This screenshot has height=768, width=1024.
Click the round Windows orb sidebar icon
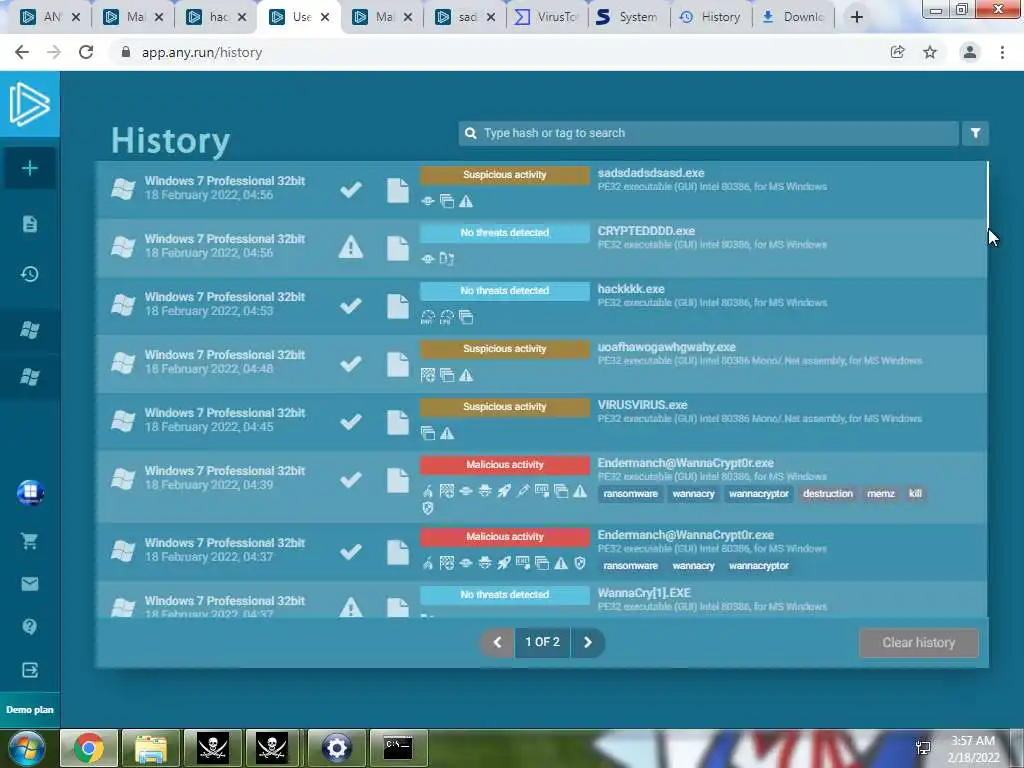[30, 493]
